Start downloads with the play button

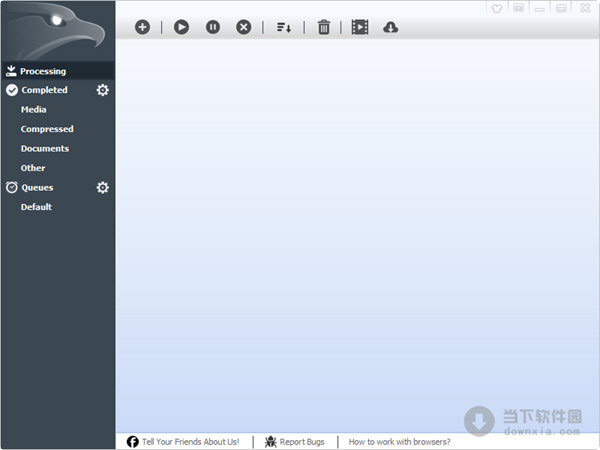click(x=181, y=27)
